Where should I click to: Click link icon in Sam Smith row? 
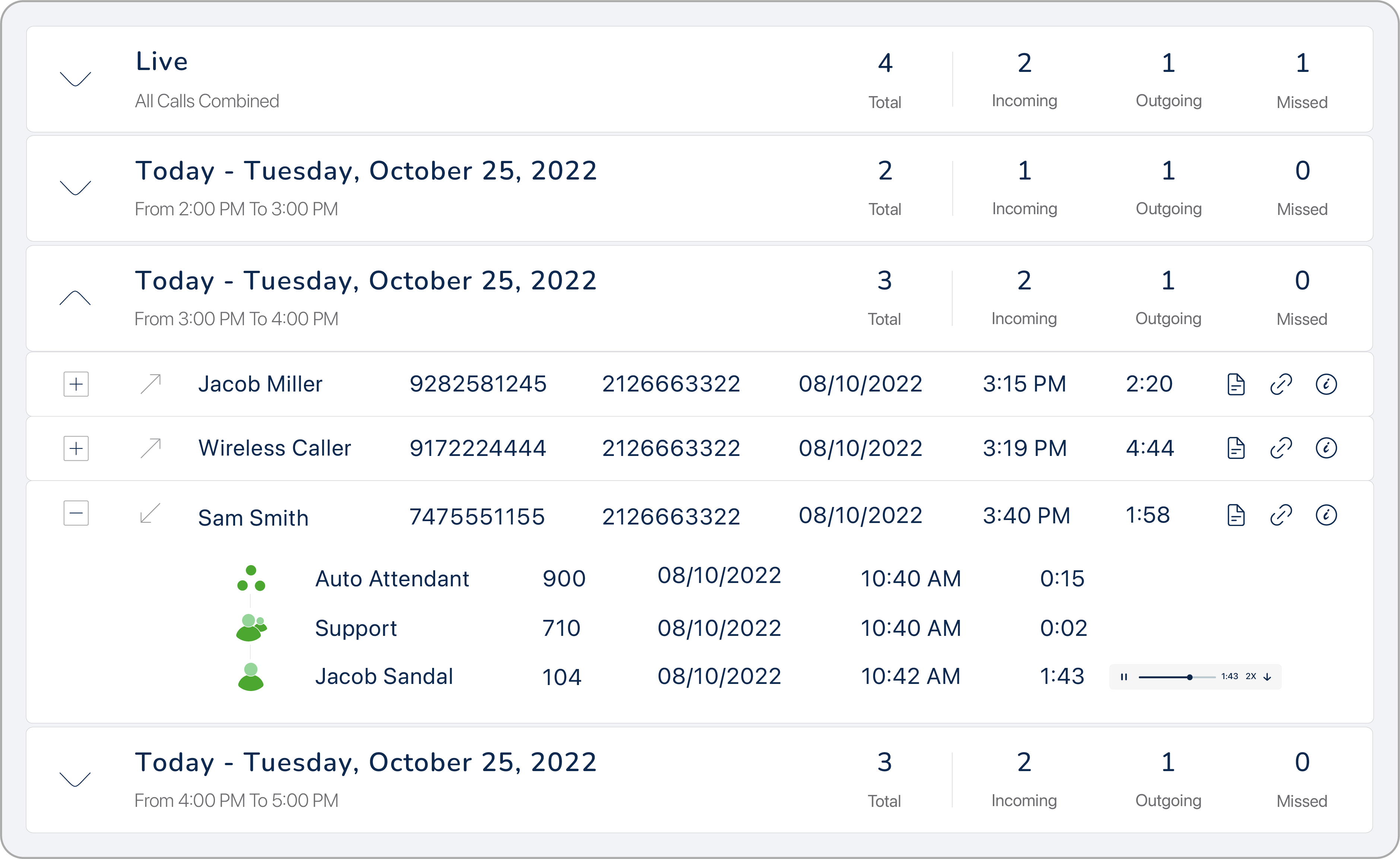[x=1281, y=515]
